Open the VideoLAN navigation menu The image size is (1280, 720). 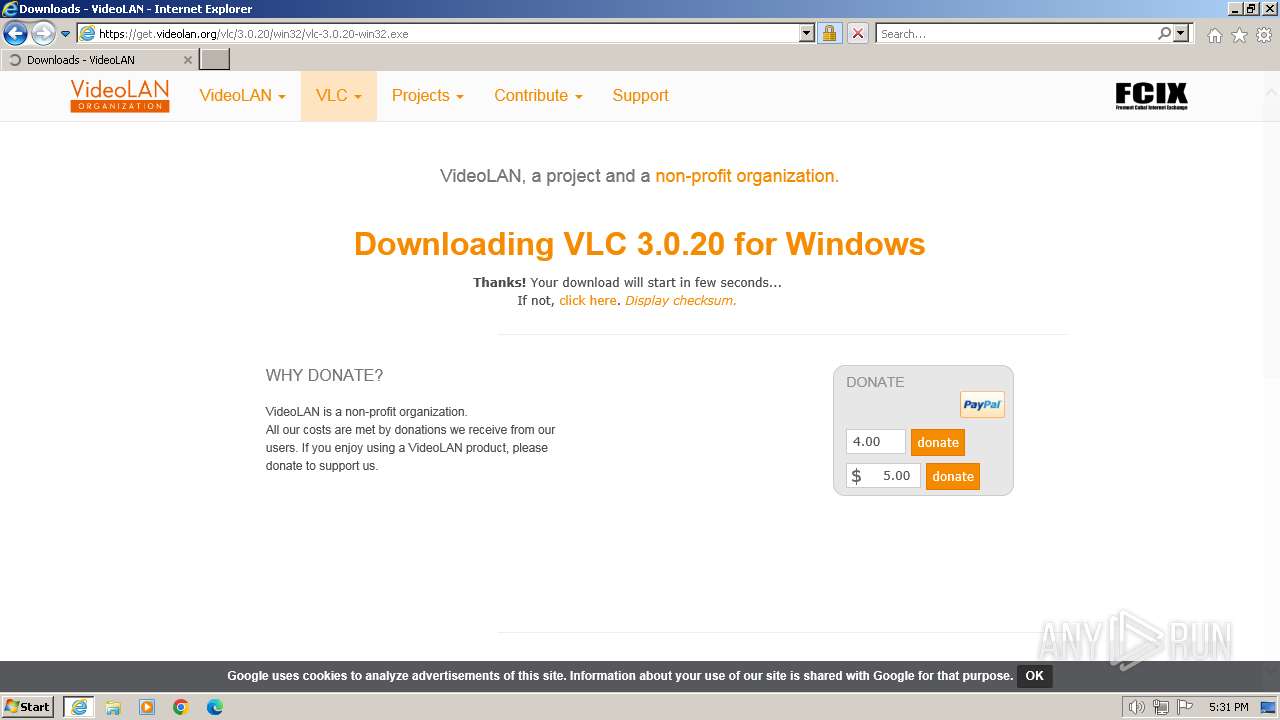[242, 96]
